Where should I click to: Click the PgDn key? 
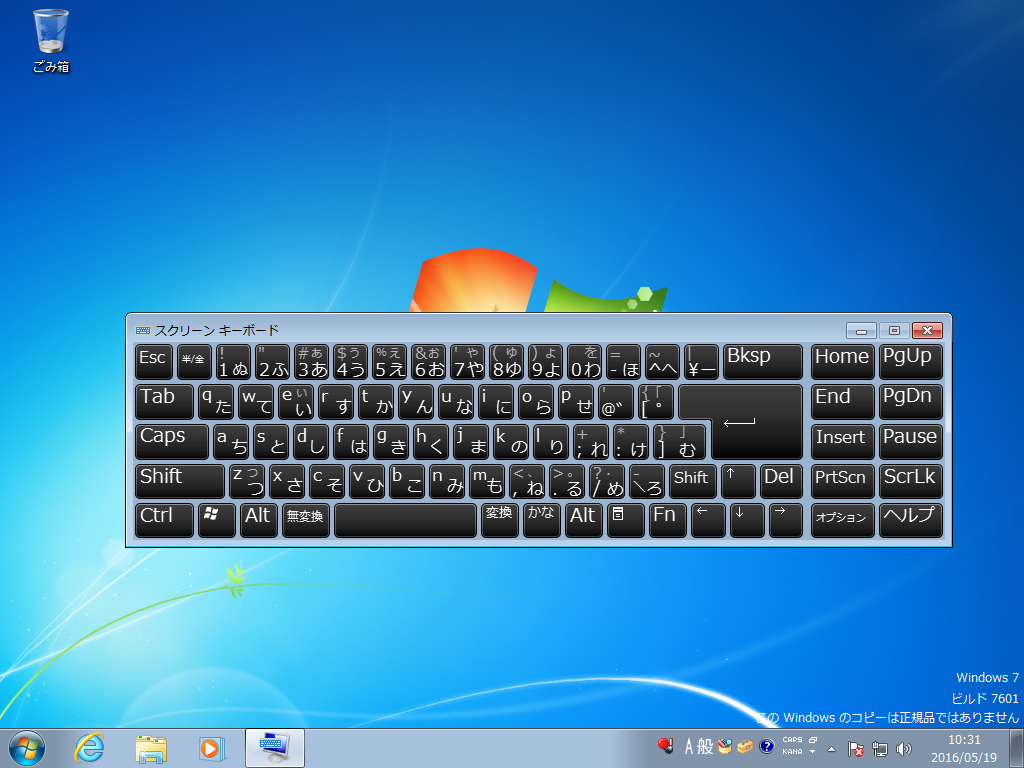tap(910, 402)
